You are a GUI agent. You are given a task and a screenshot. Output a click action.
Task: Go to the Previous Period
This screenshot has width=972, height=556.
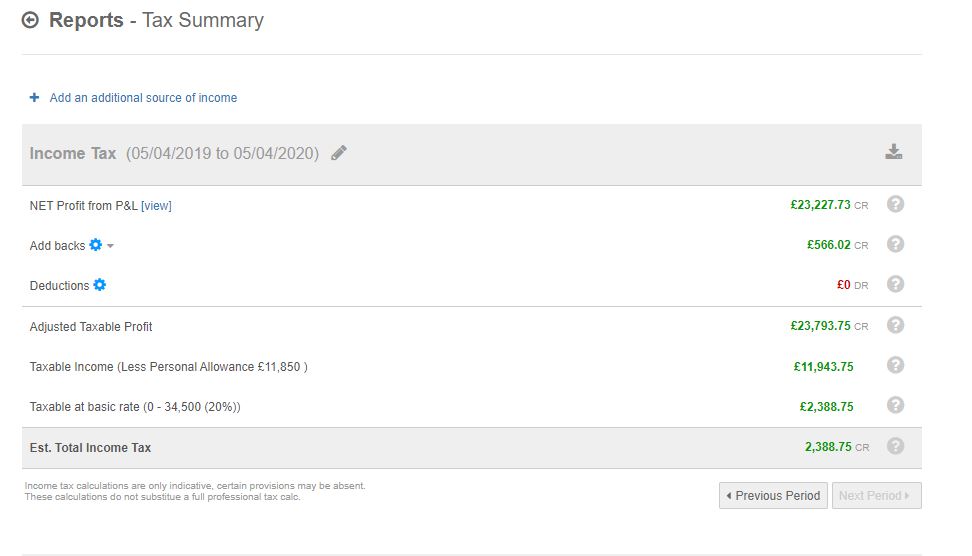pos(773,496)
